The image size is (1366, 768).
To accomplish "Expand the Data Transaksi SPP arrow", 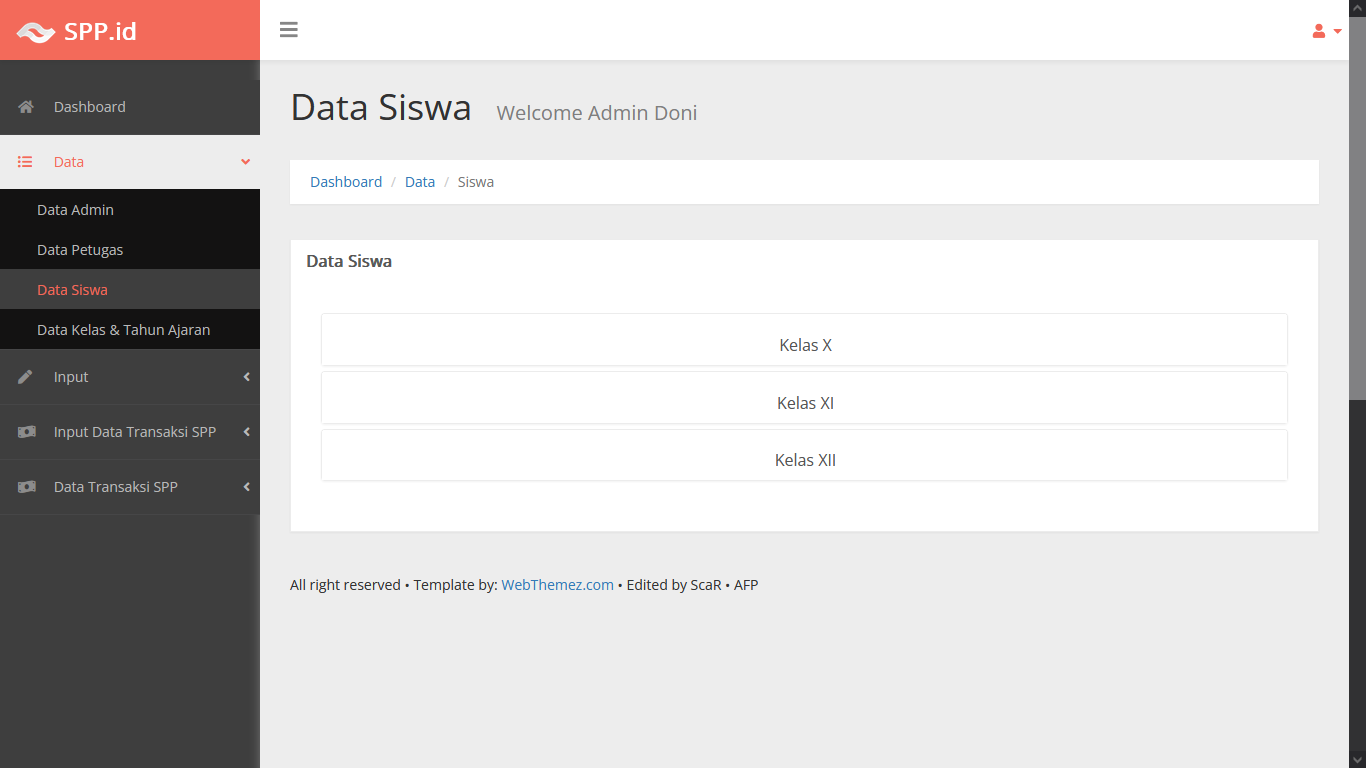I will (x=246, y=487).
